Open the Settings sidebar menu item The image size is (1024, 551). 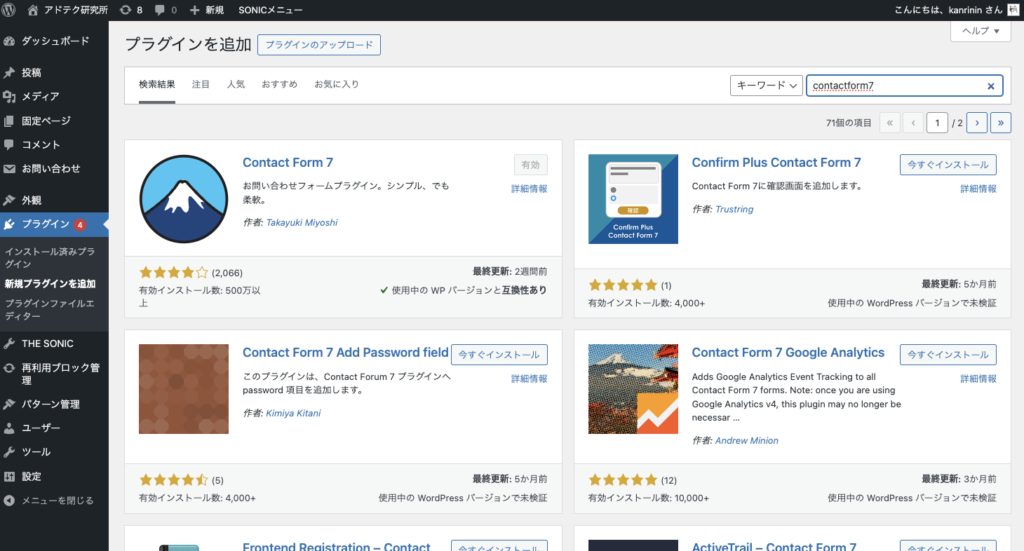[32, 476]
